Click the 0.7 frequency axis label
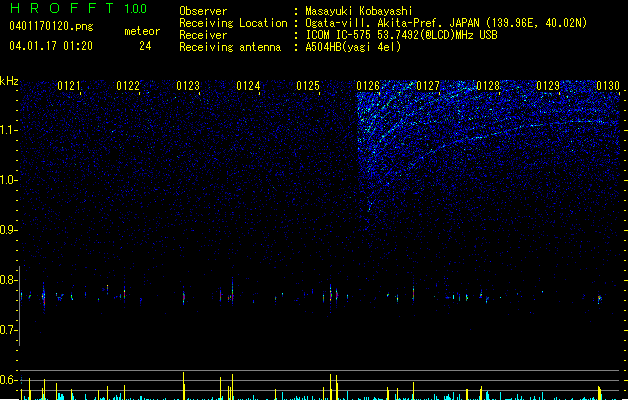Screen dimensions: 629x400 [x=8, y=330]
